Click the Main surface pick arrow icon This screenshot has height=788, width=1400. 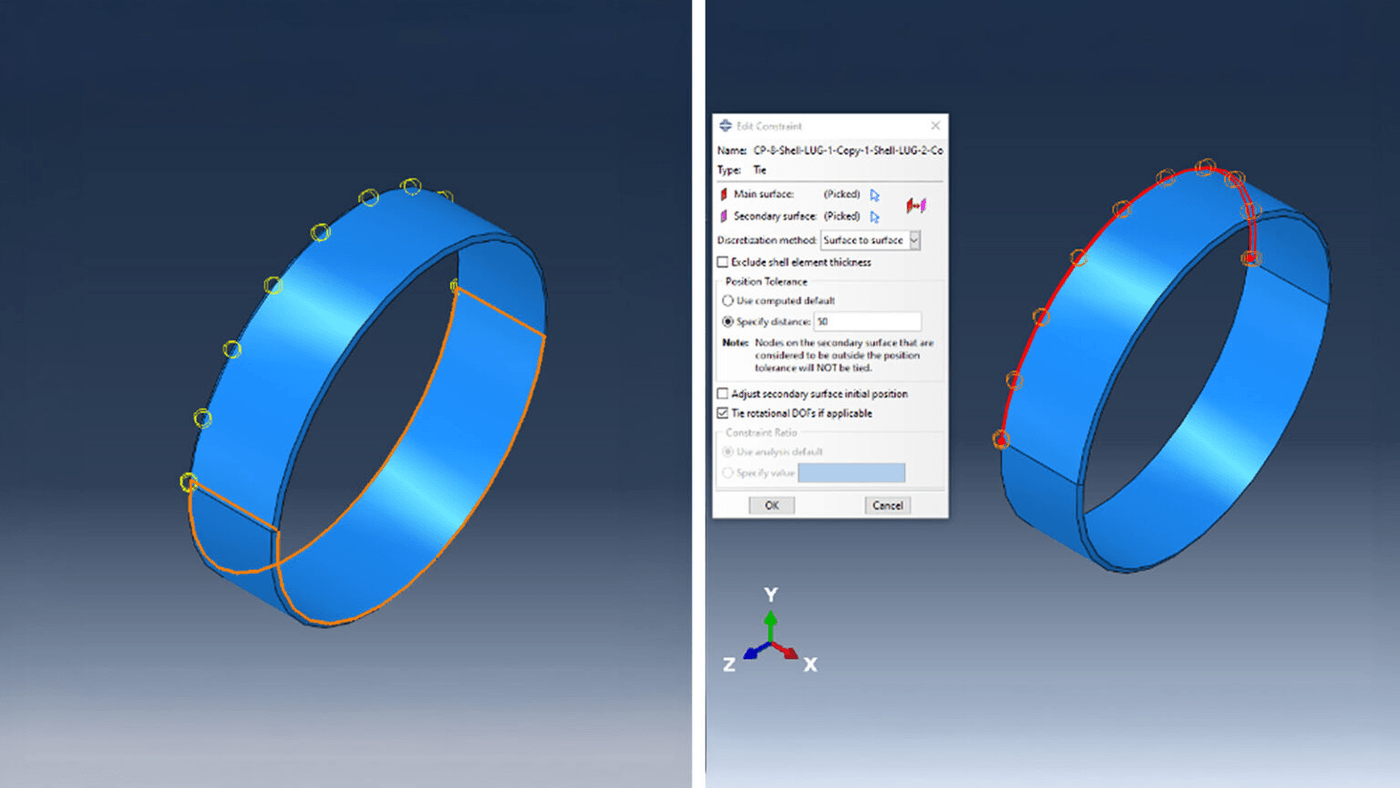click(x=875, y=195)
